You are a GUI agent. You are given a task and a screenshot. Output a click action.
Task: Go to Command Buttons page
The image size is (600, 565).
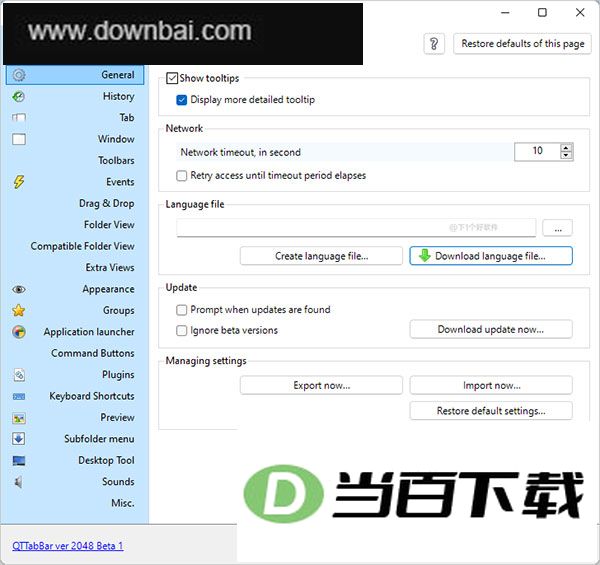(75, 353)
